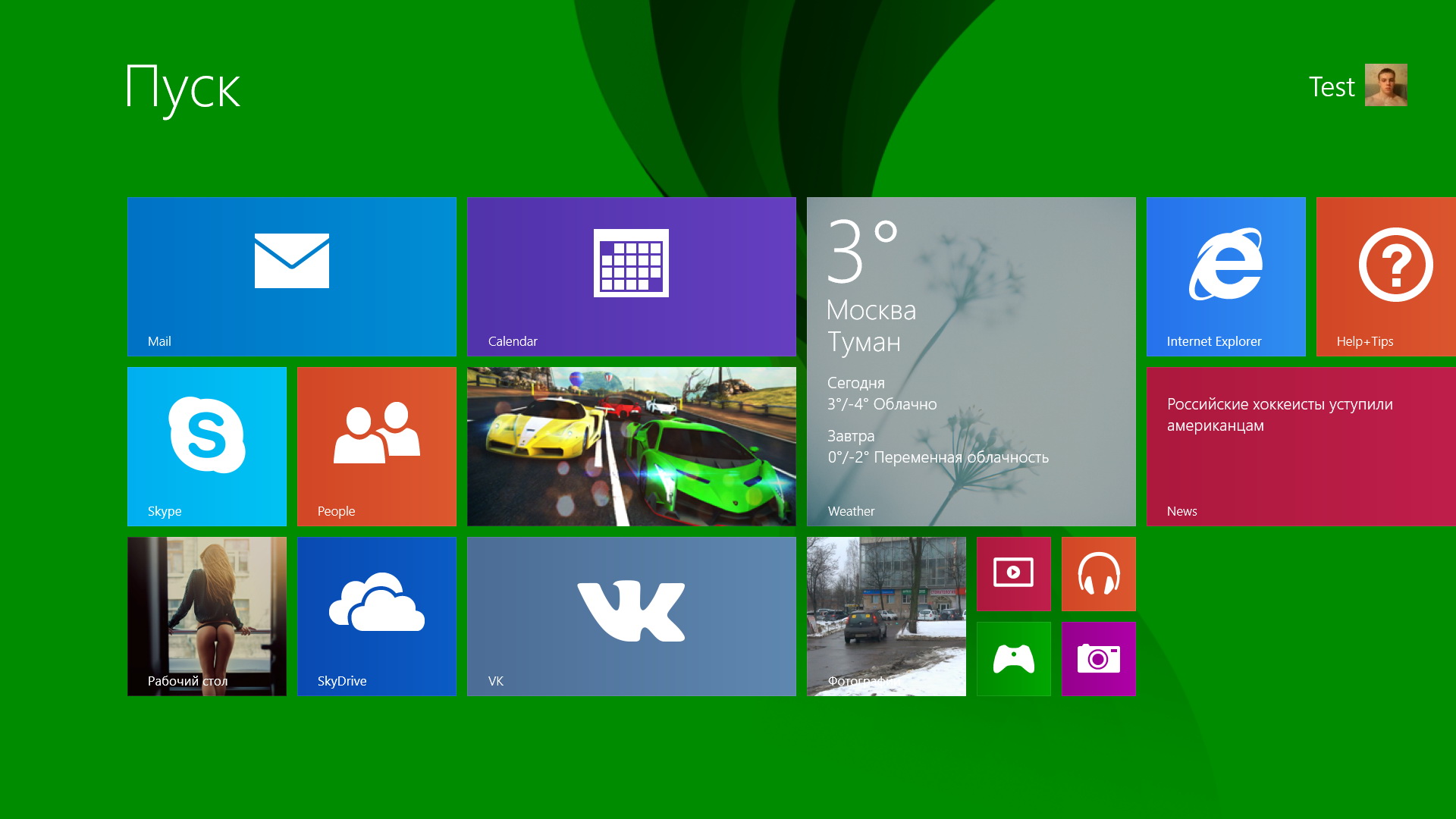
Task: Open Internet Explorer tile
Action: click(x=1226, y=277)
